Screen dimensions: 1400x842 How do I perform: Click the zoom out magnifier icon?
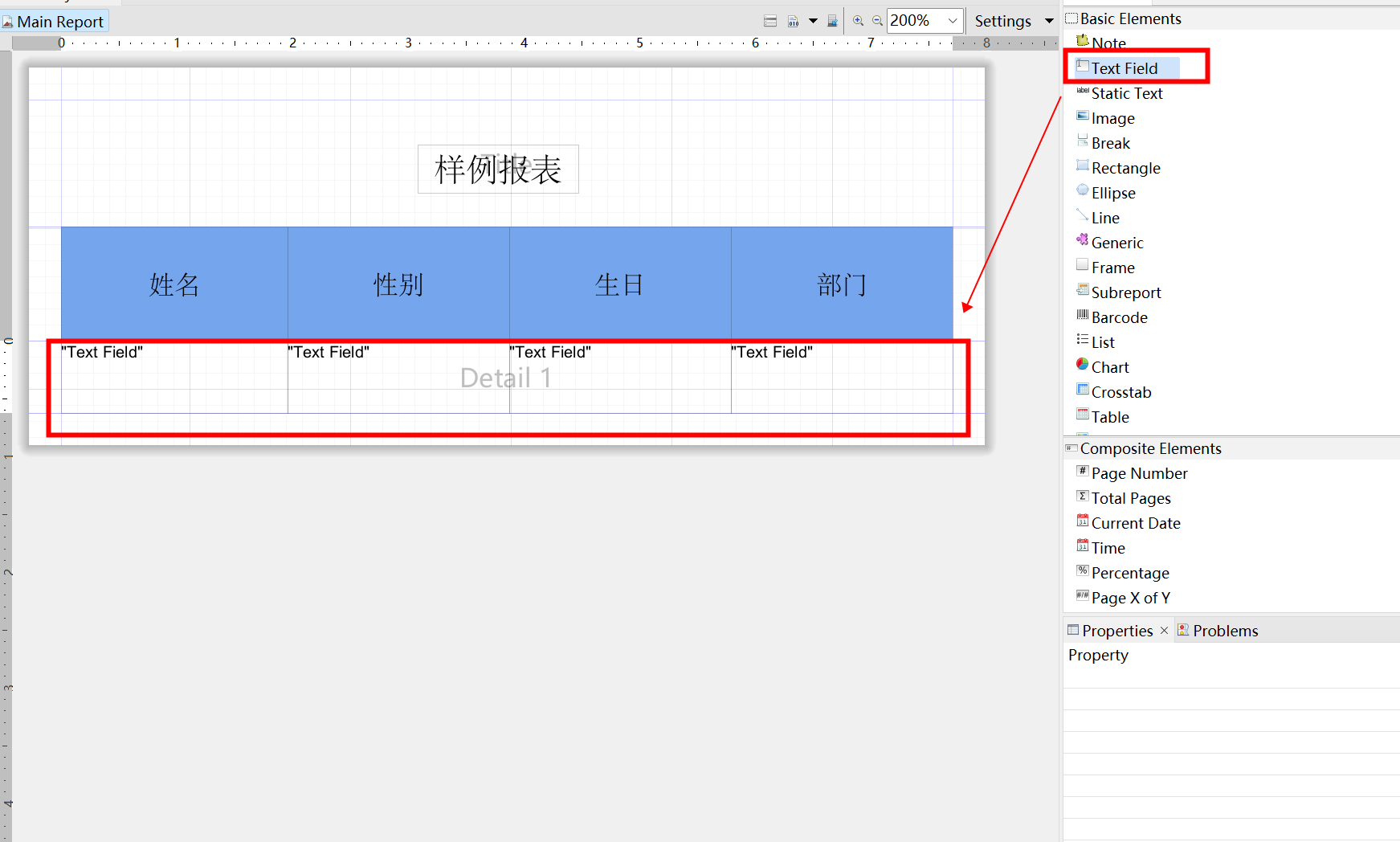tap(877, 21)
